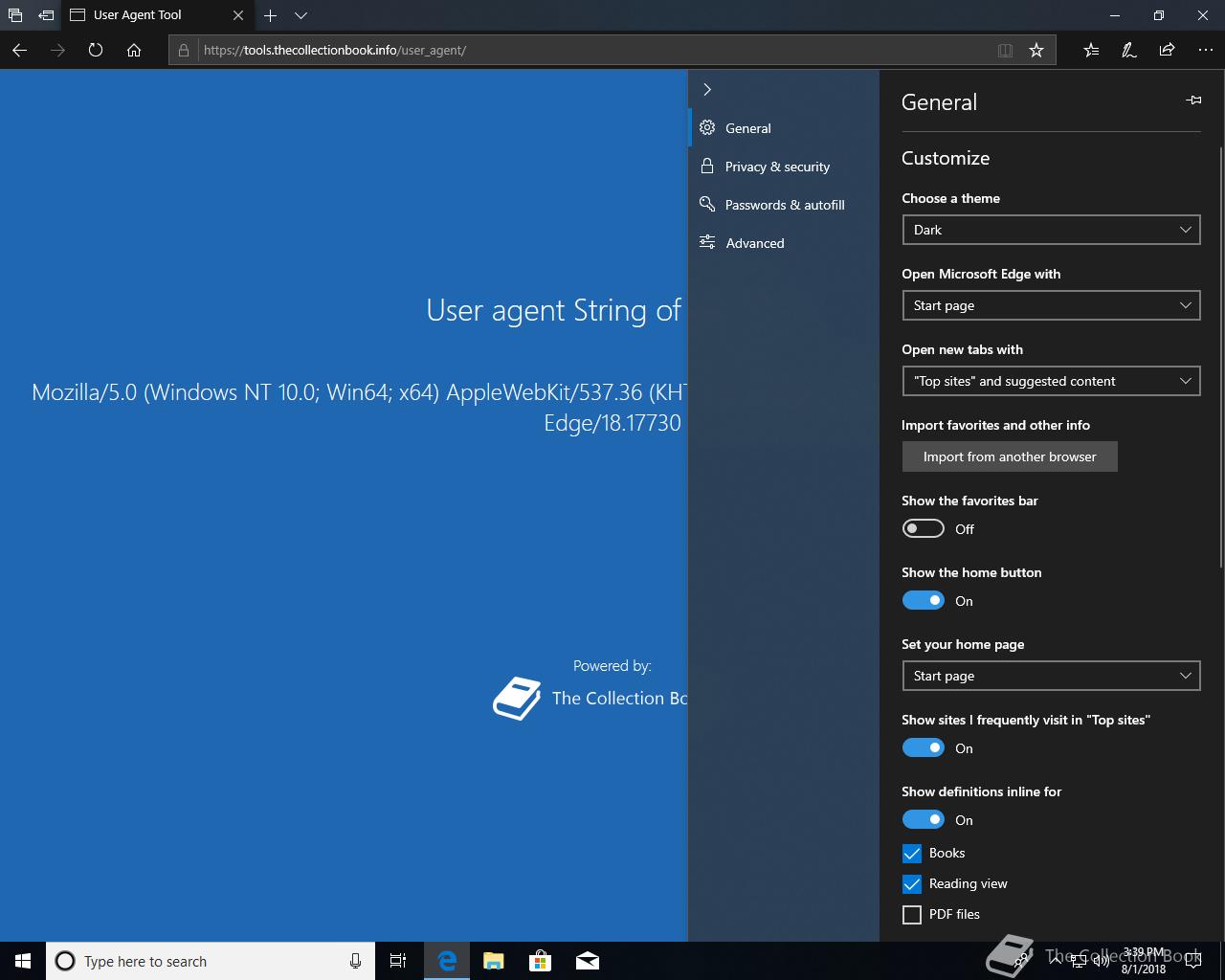
Task: Click the settings pane scrollbar
Action: pos(1221,356)
